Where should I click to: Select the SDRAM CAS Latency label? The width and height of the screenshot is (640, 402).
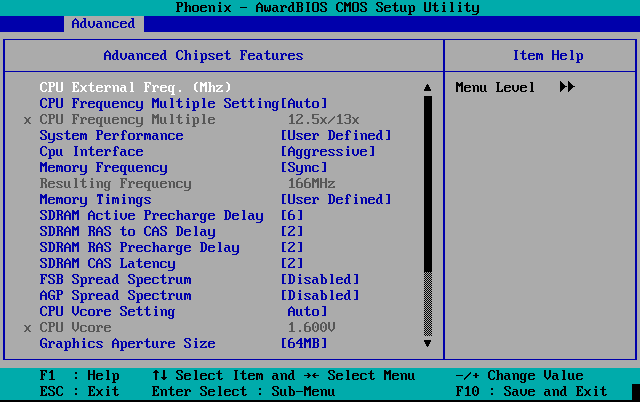coord(107,263)
